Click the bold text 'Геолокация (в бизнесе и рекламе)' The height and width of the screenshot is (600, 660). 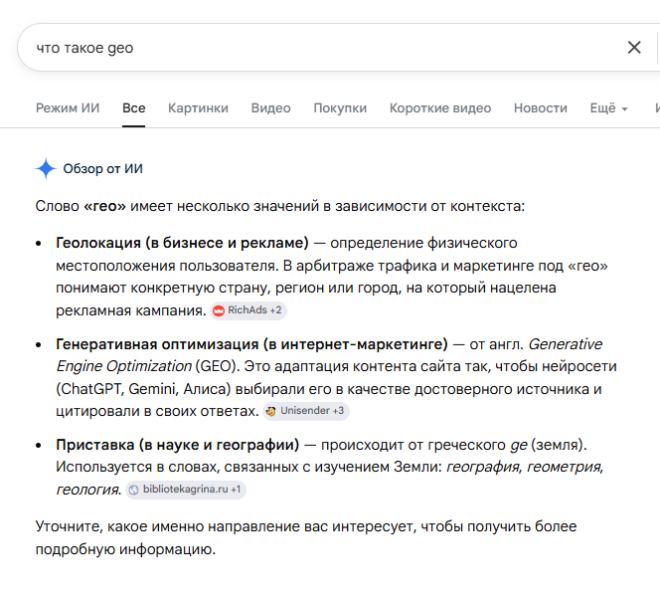click(x=182, y=243)
